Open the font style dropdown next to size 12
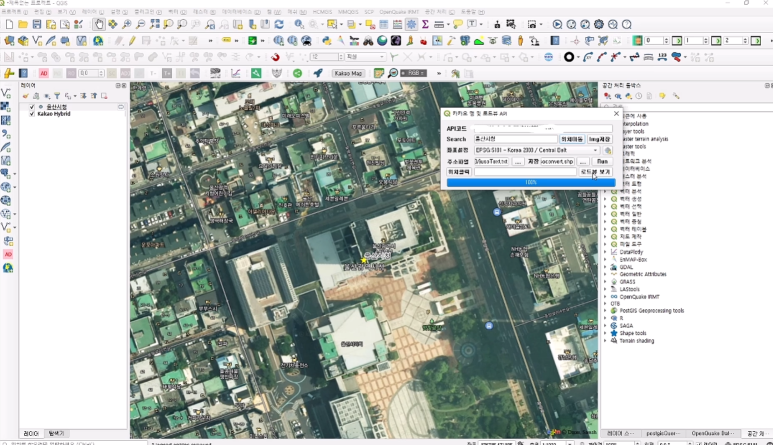 [x=366, y=57]
